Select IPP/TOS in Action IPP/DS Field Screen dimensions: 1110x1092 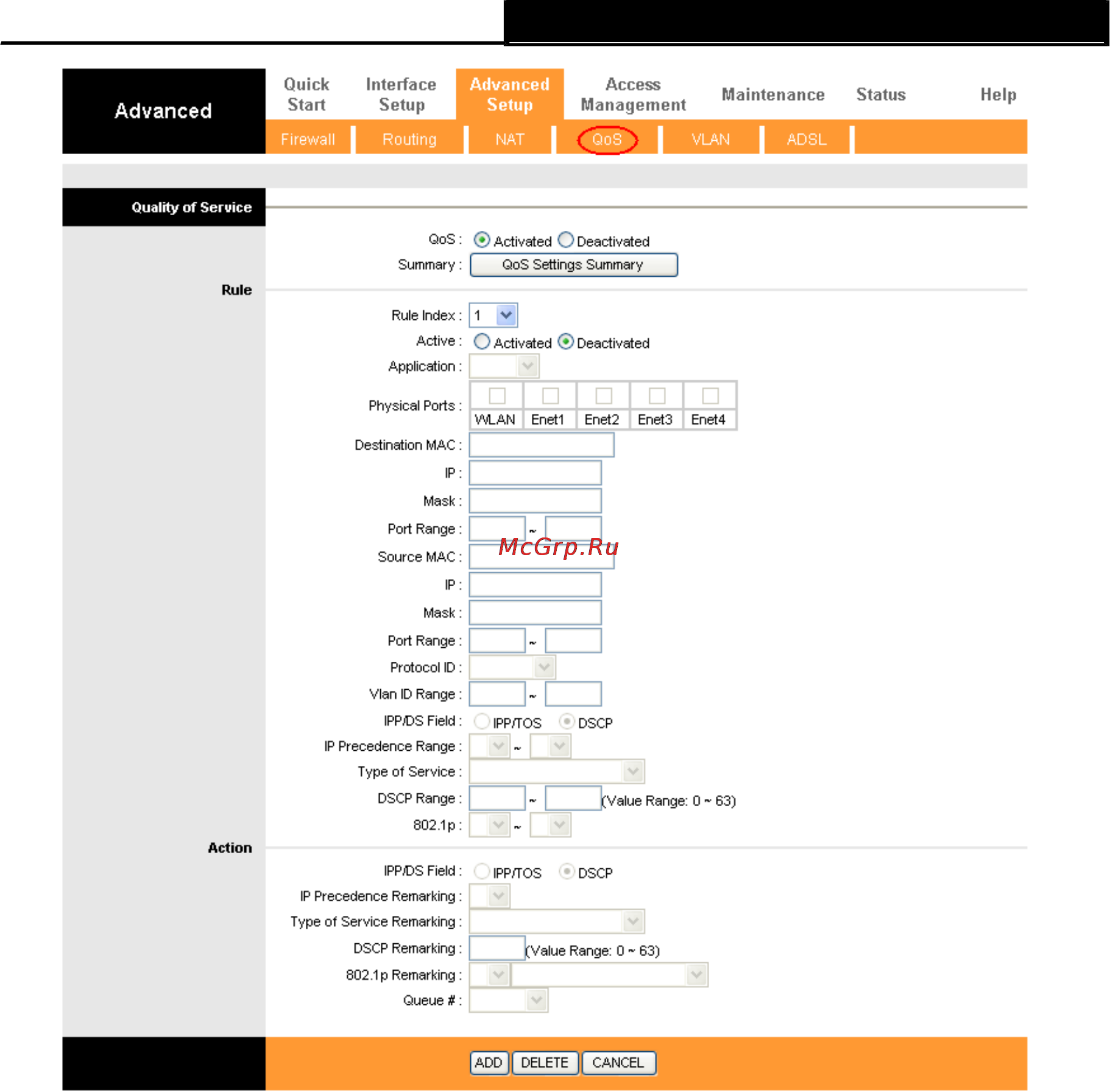point(482,871)
